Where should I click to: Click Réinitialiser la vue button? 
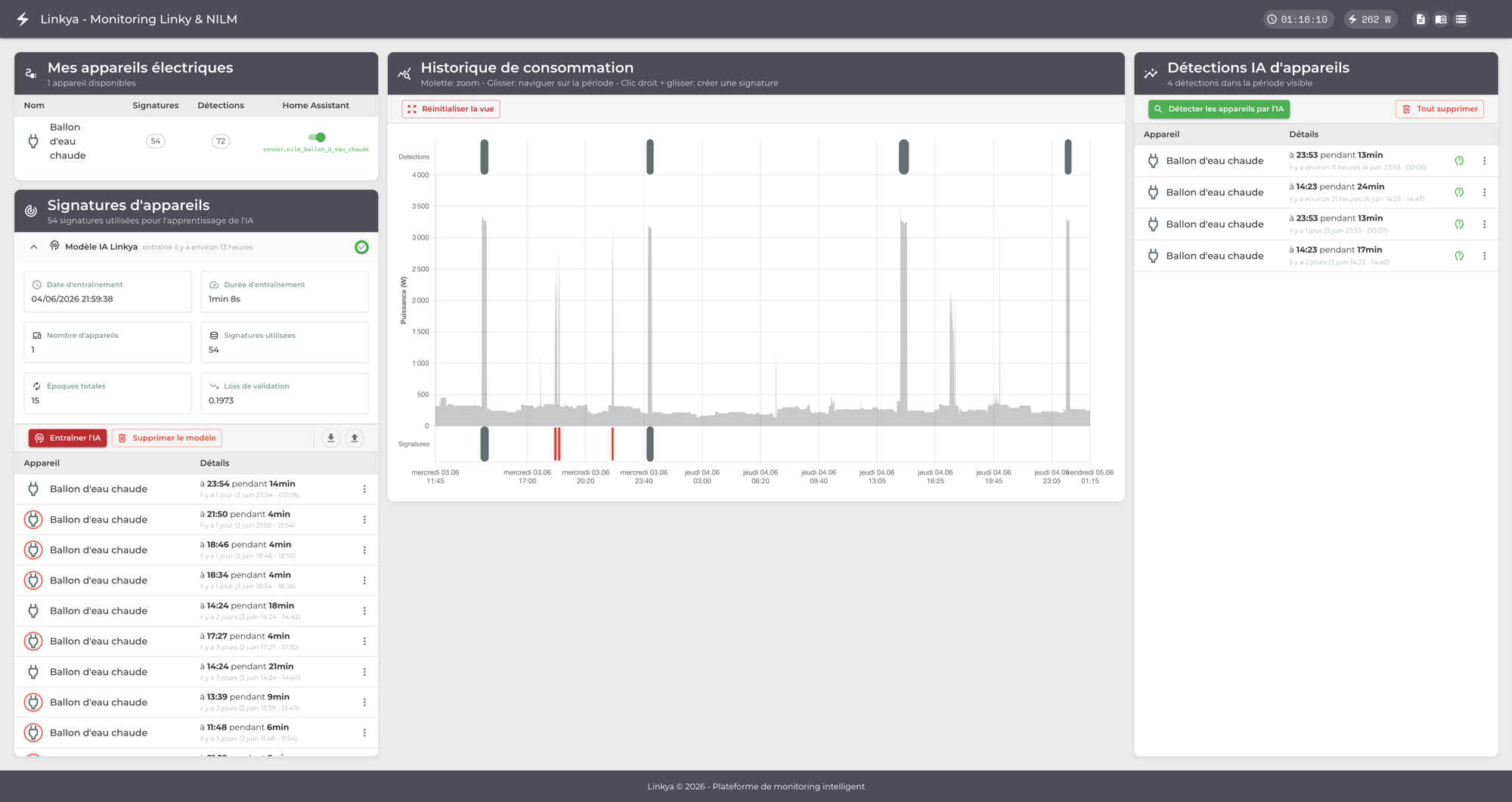coord(451,109)
